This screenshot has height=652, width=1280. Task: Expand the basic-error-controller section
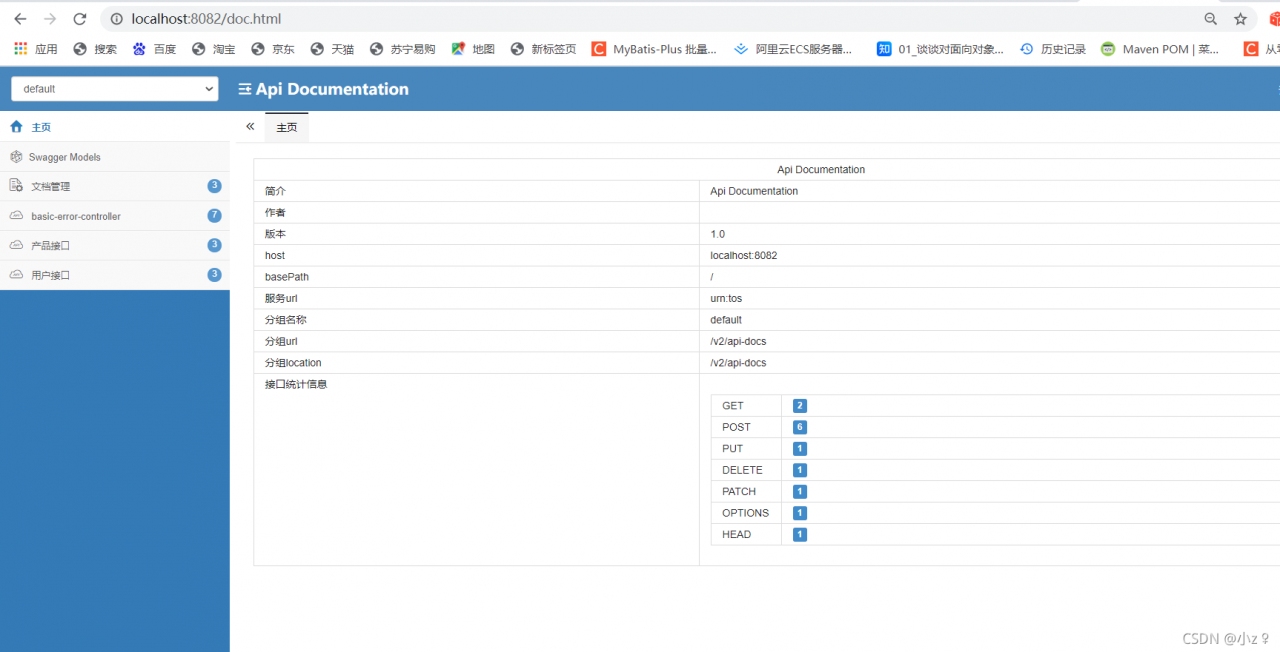coord(115,216)
